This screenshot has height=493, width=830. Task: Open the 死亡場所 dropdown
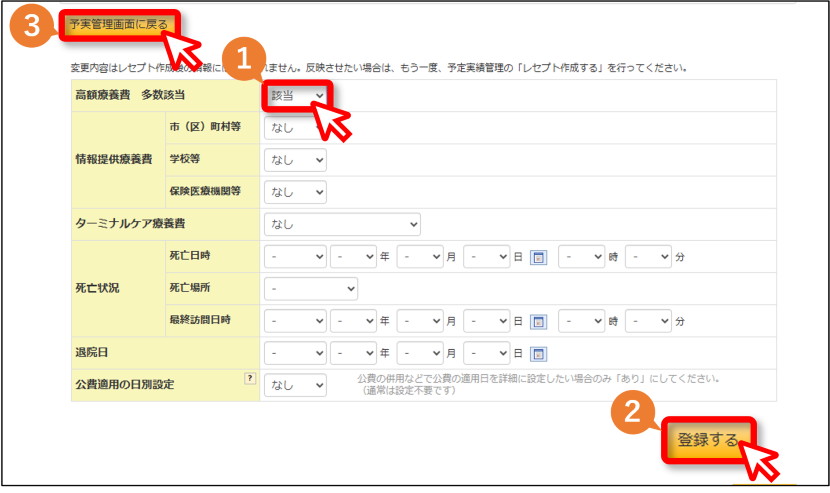[311, 289]
